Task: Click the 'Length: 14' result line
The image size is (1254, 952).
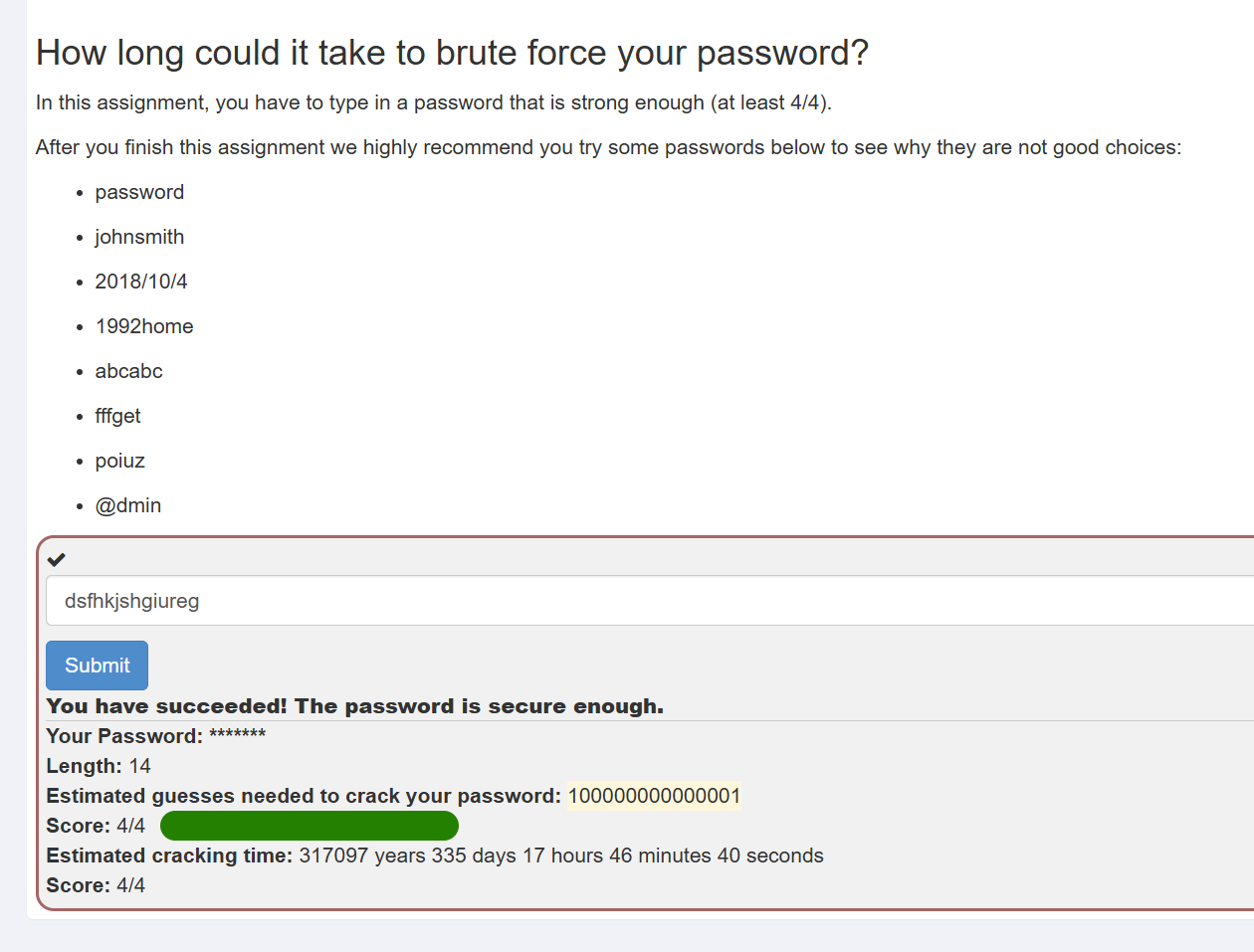Action: point(99,766)
